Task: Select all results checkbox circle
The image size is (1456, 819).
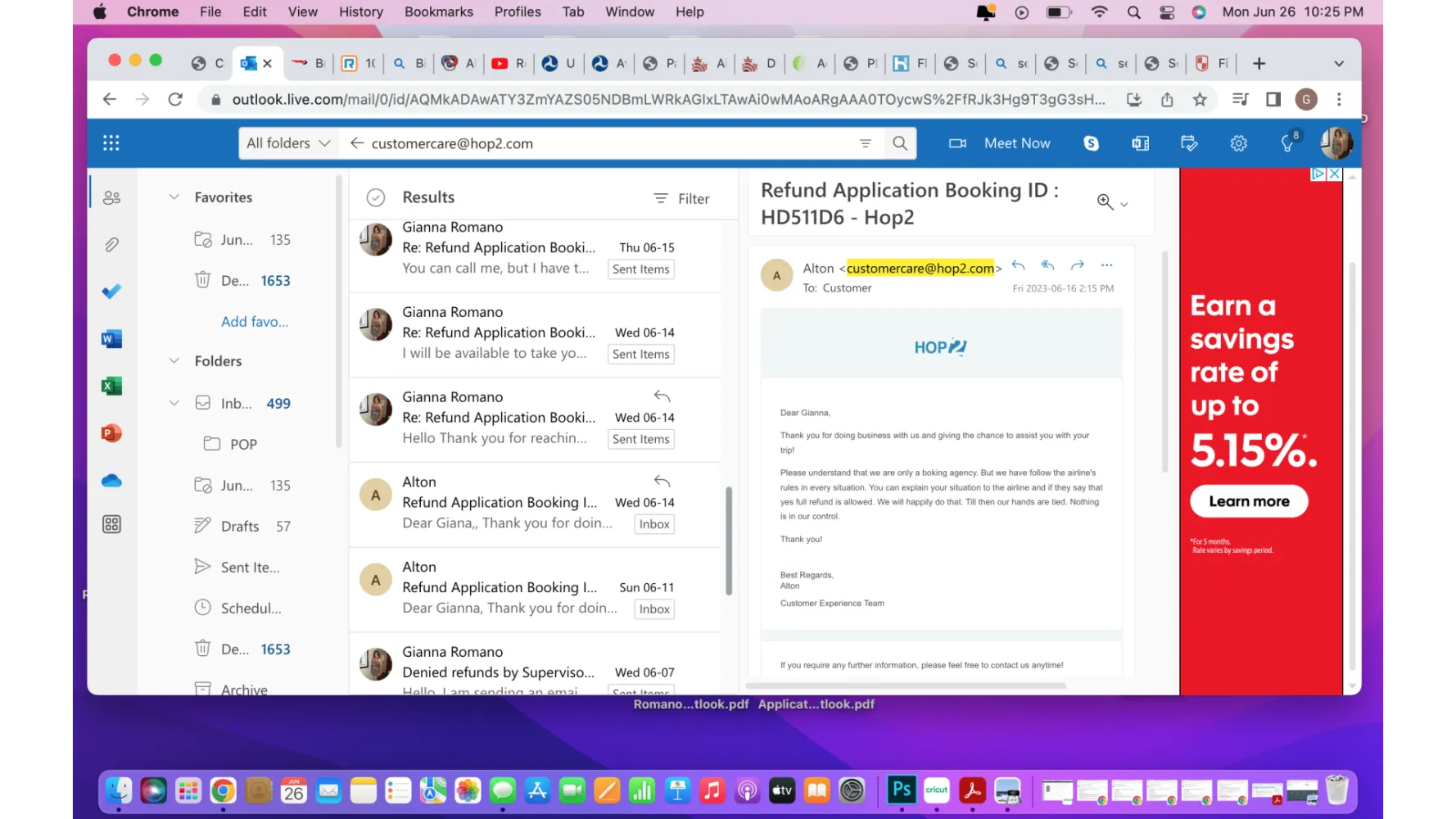Action: coord(375,197)
